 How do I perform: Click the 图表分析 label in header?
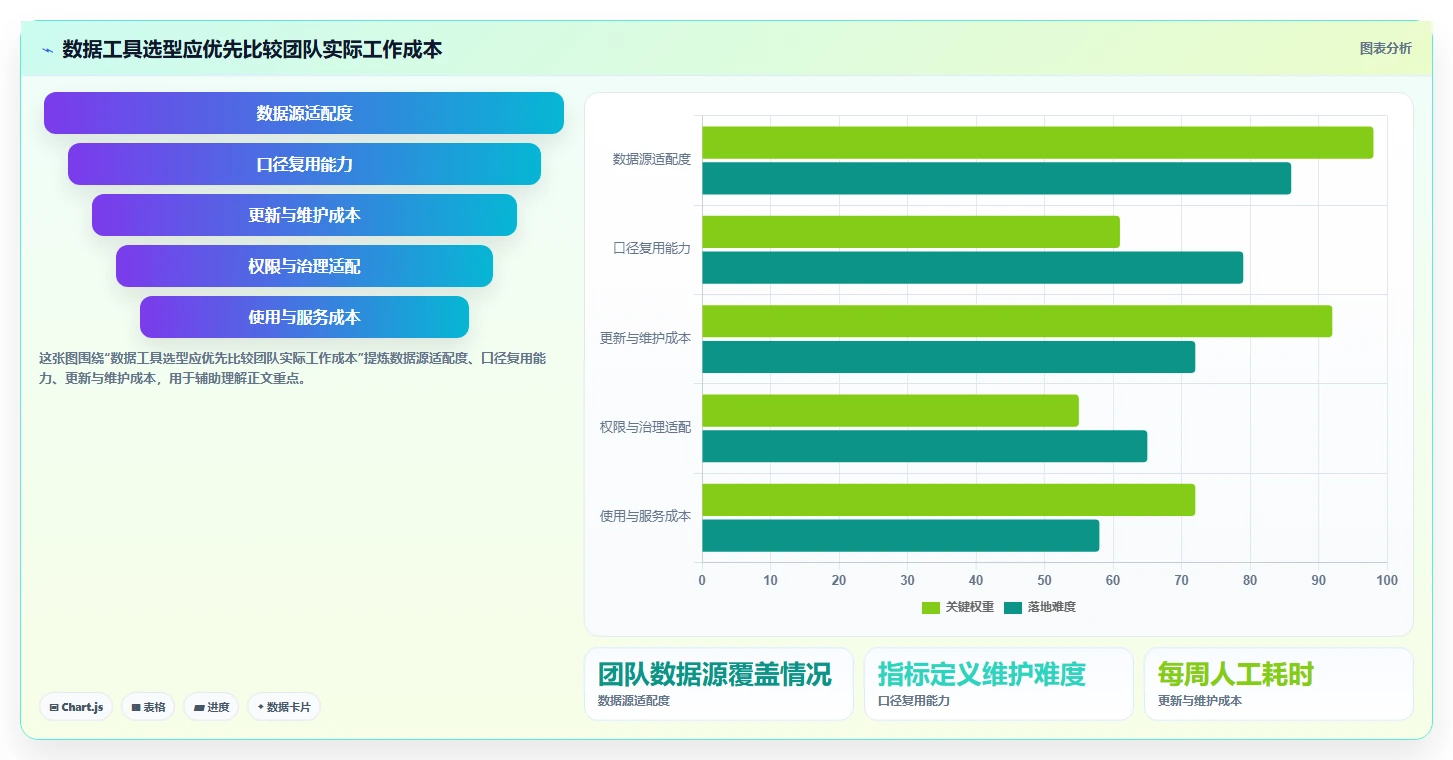tap(1385, 48)
